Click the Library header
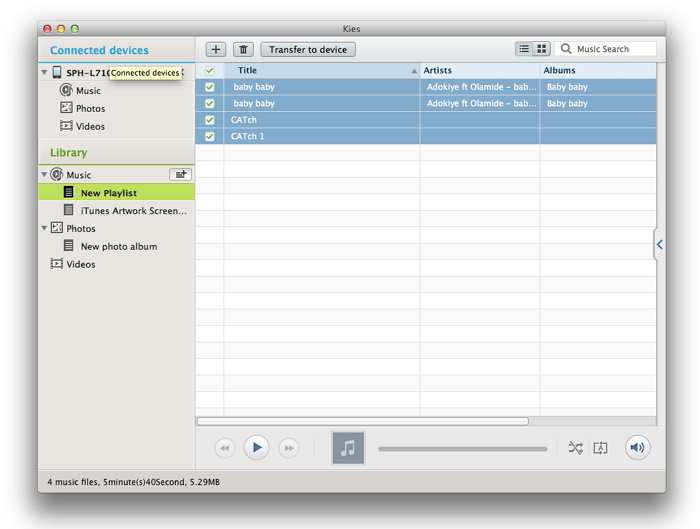Screen dimensions: 700x529 (x=68, y=153)
